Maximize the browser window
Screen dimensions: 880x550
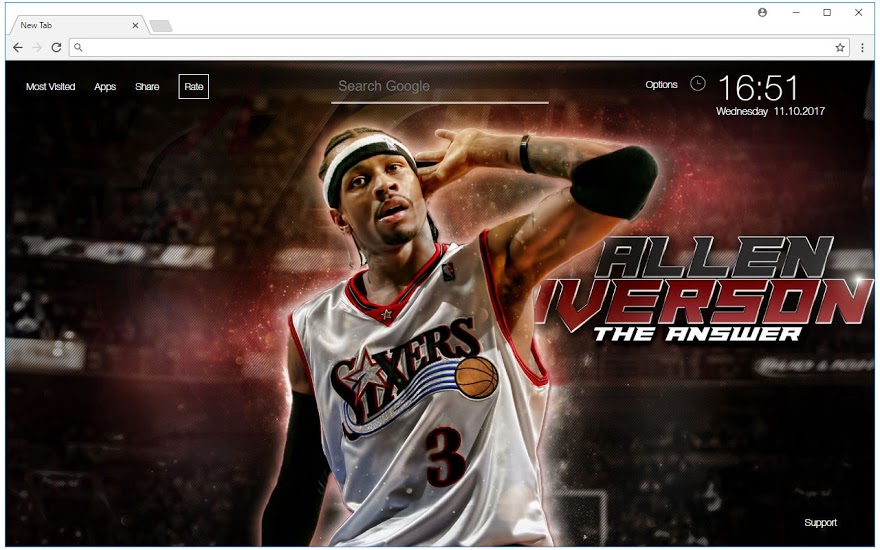click(x=827, y=13)
